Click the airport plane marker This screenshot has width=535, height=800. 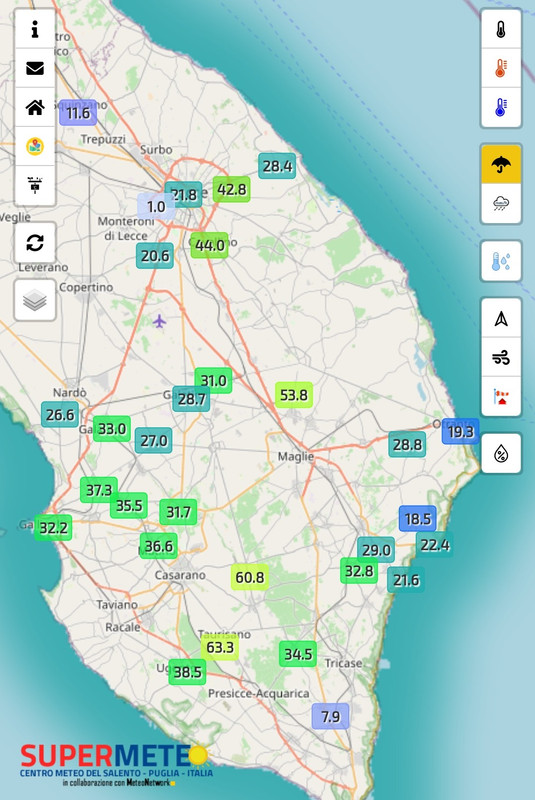(x=160, y=321)
